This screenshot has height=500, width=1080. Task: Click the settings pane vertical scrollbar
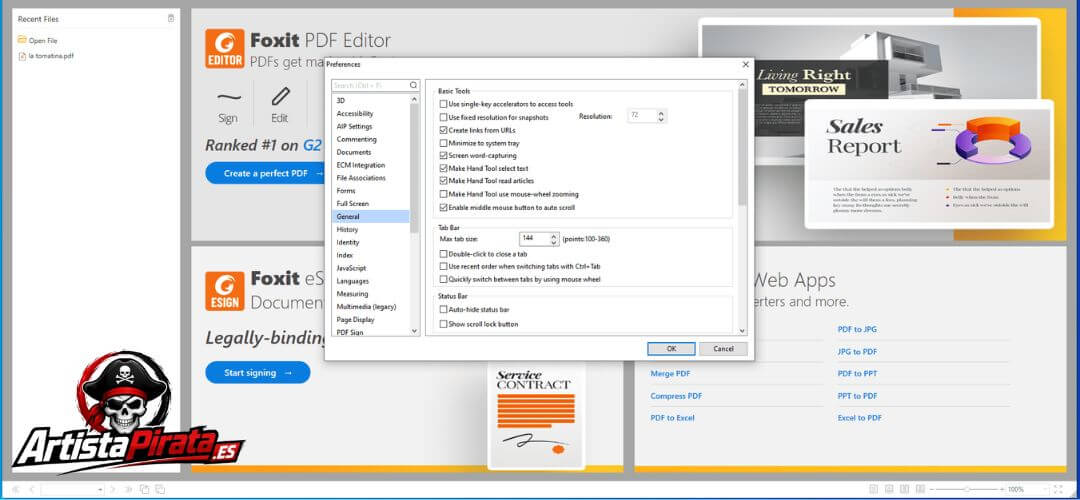(x=742, y=148)
